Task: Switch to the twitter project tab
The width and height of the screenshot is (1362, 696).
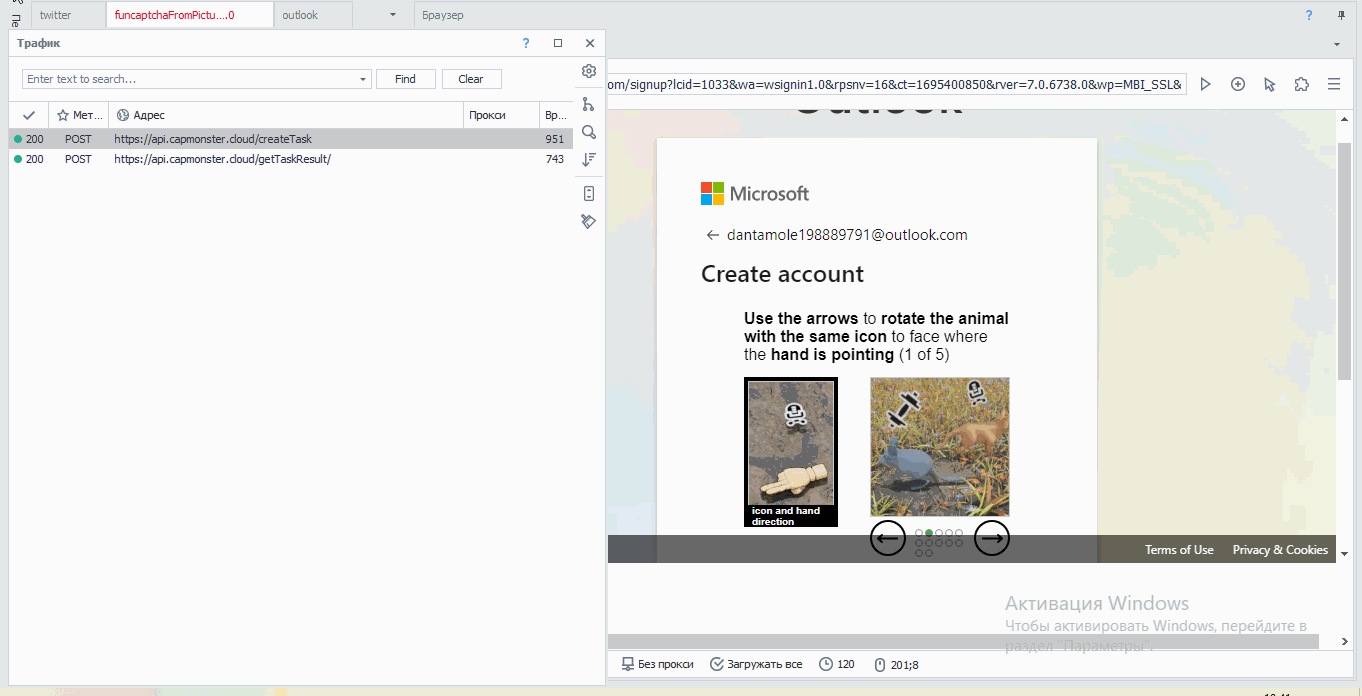Action: click(56, 15)
